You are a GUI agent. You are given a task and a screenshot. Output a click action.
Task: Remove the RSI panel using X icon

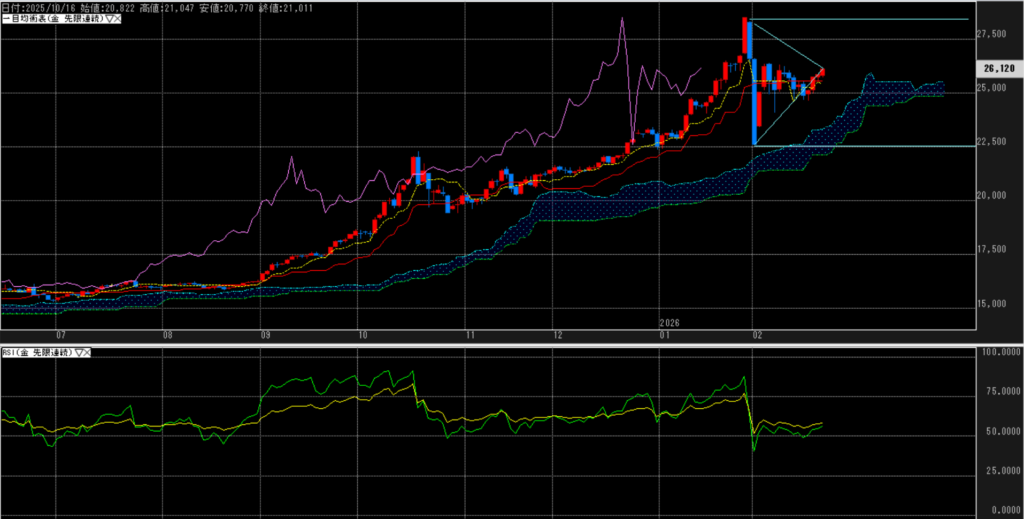(86, 353)
